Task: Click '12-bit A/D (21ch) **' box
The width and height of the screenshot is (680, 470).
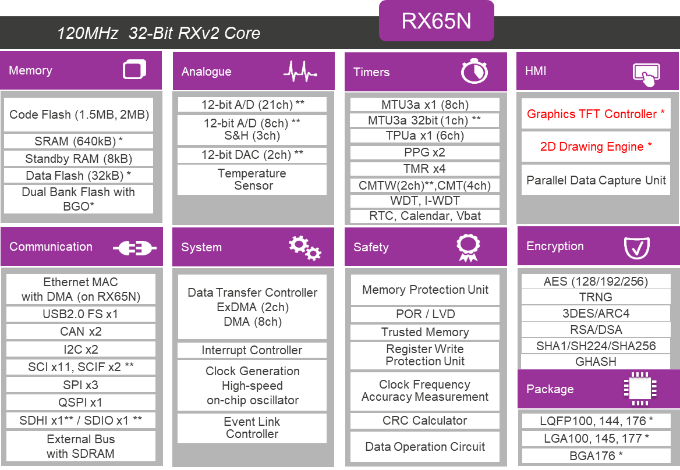Action: [252, 105]
